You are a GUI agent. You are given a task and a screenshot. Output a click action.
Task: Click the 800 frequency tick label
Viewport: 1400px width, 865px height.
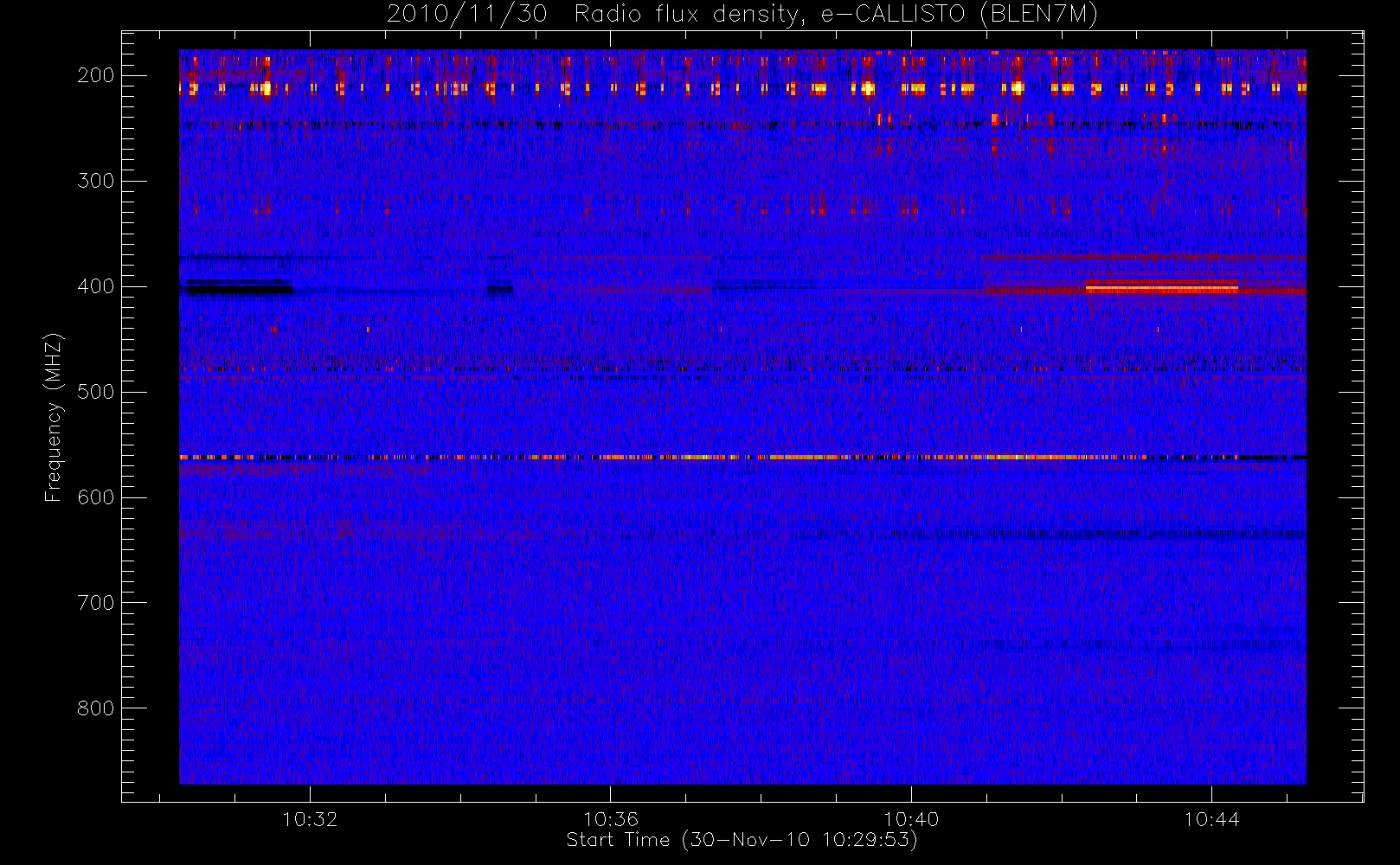pyautogui.click(x=95, y=708)
